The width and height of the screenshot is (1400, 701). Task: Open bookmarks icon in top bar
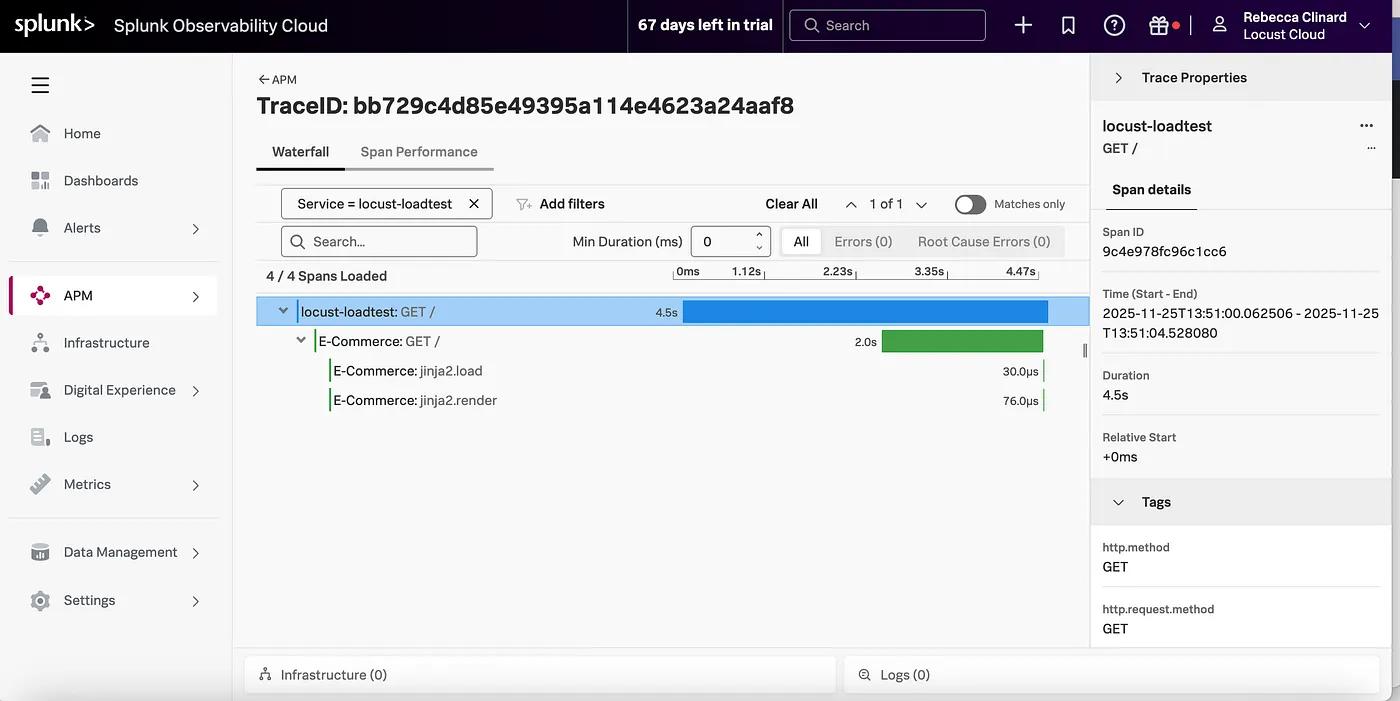tap(1068, 25)
